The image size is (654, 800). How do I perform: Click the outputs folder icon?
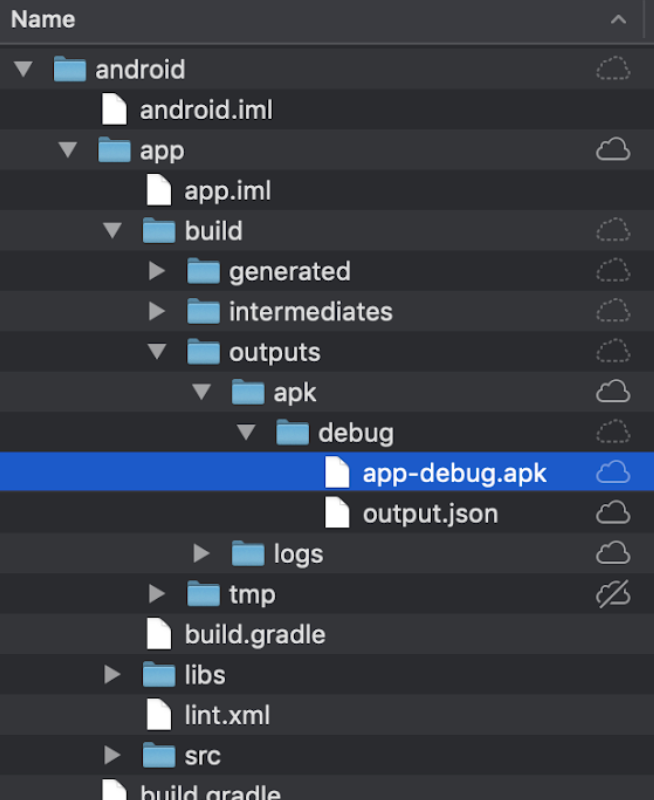204,352
